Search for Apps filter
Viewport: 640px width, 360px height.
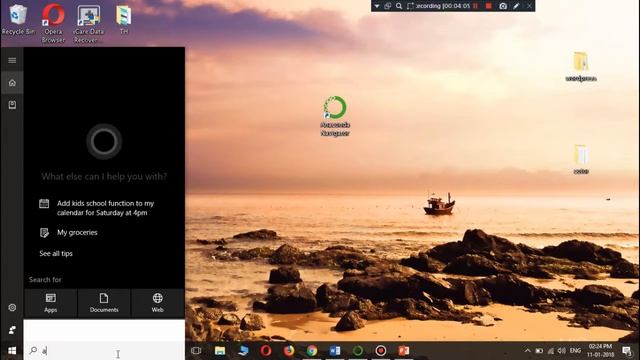[51, 303]
